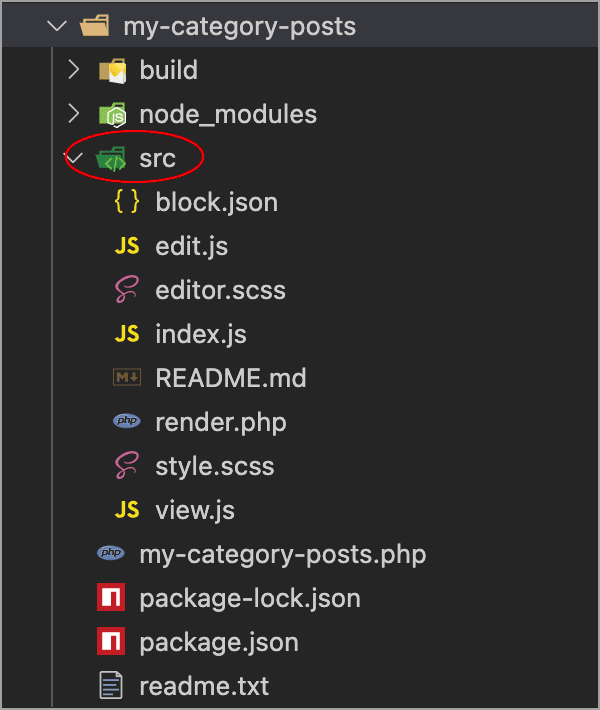
Task: Expand the build folder chevron
Action: coord(74,70)
